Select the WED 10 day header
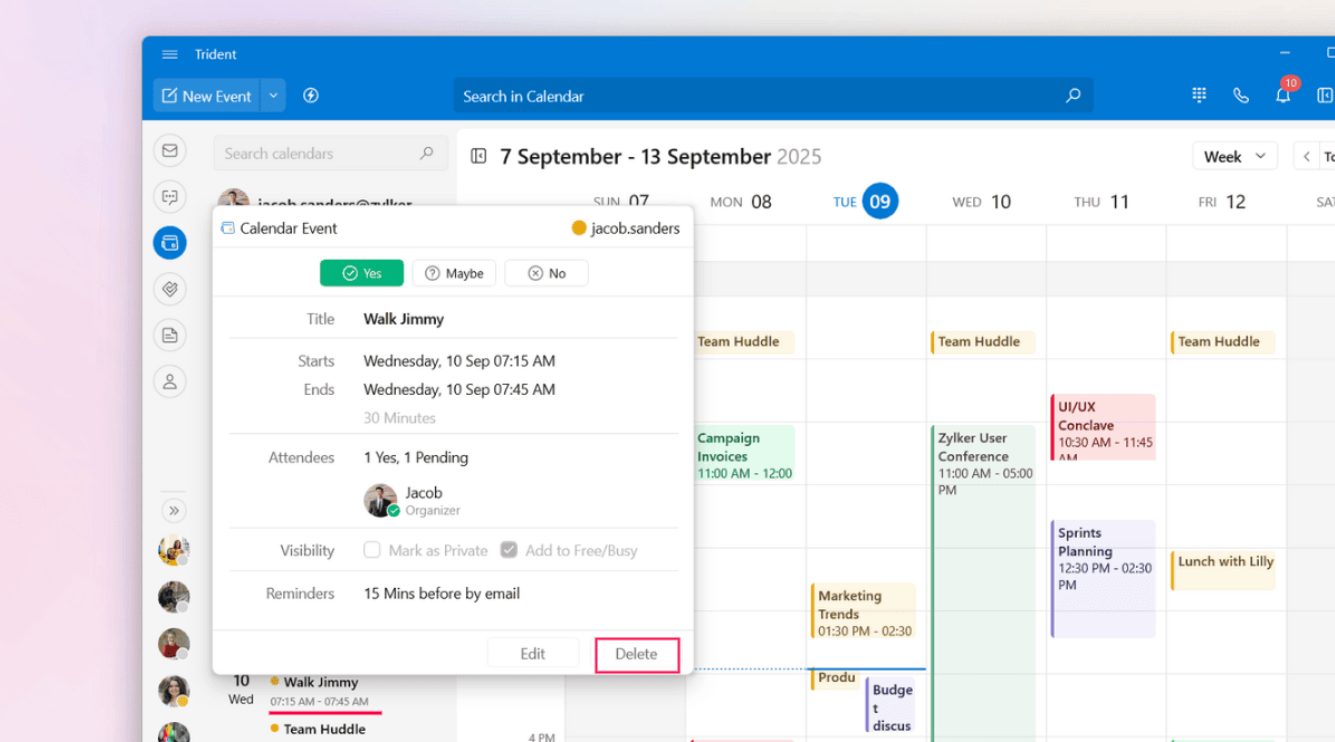 pos(981,202)
